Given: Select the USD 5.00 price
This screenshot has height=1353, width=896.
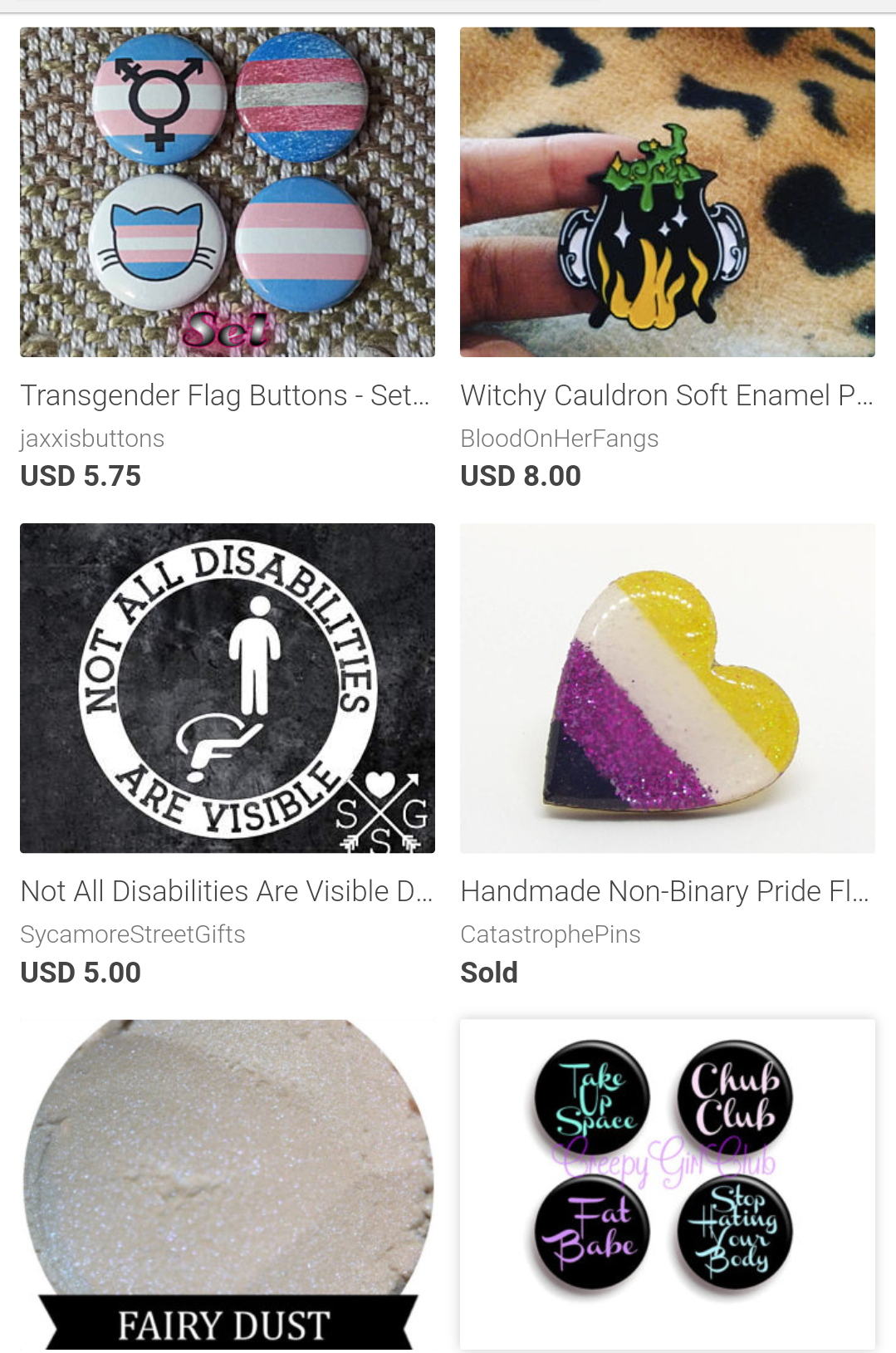Looking at the screenshot, I should point(81,972).
